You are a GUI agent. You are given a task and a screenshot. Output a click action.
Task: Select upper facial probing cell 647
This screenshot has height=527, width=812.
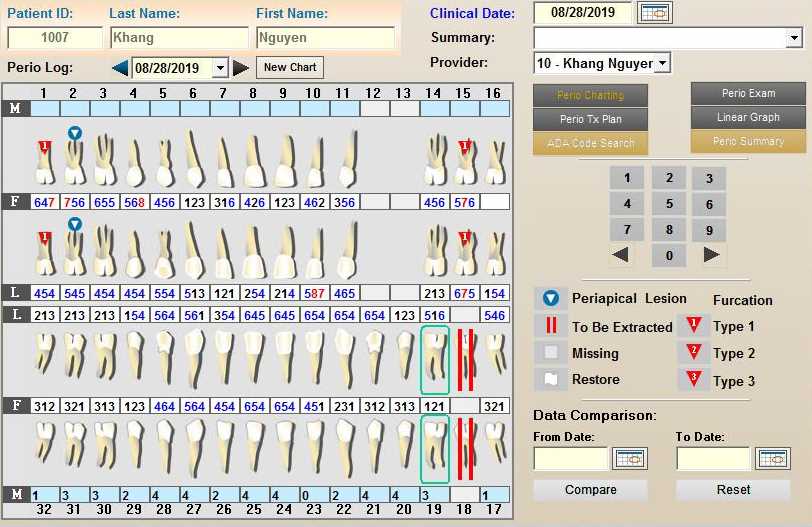coord(45,202)
